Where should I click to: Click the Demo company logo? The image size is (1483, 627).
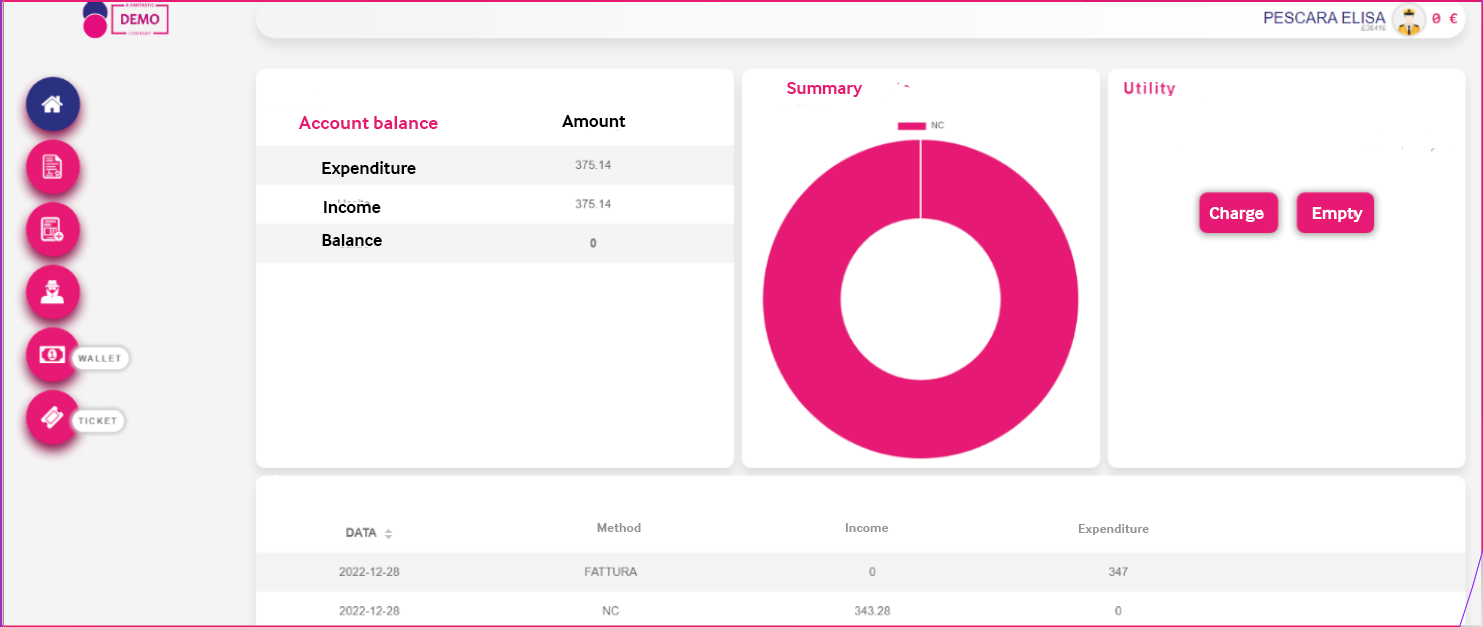pos(126,19)
